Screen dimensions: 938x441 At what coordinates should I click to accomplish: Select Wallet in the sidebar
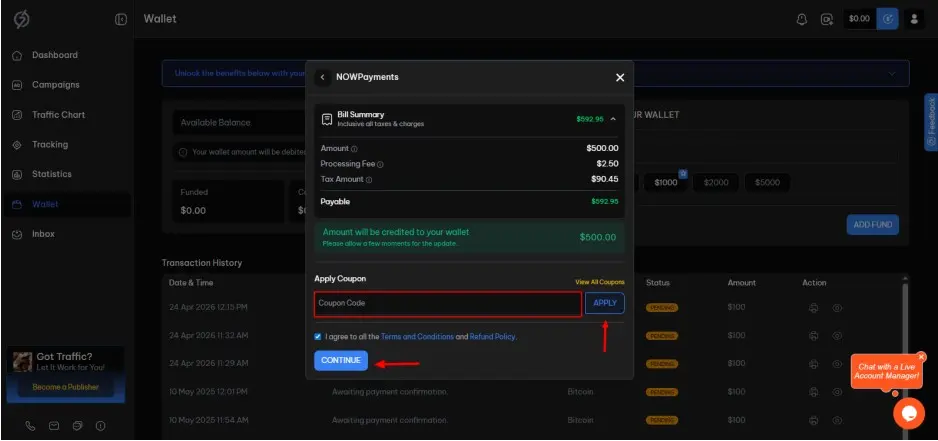tap(67, 204)
